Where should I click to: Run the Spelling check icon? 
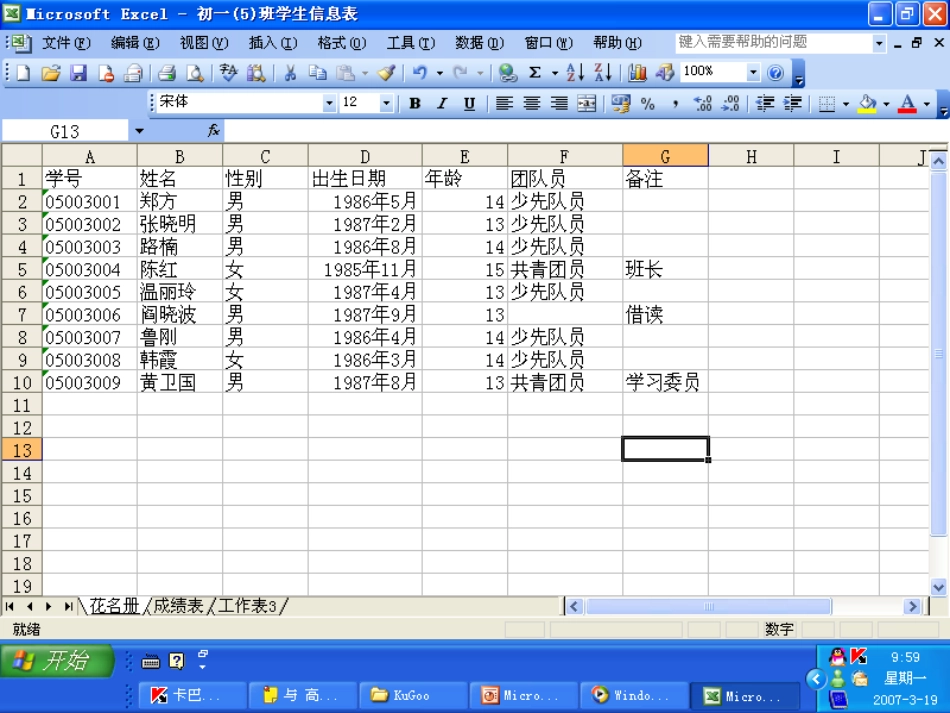(228, 73)
